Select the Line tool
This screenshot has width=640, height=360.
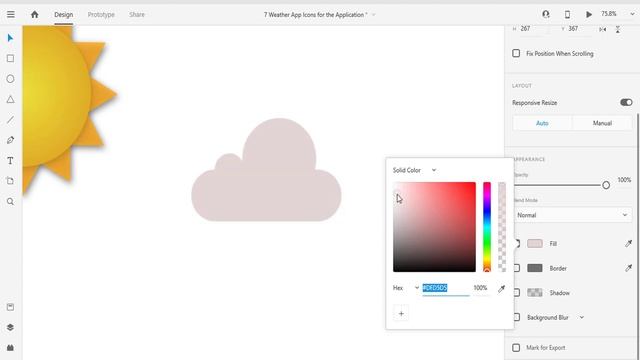[10, 120]
